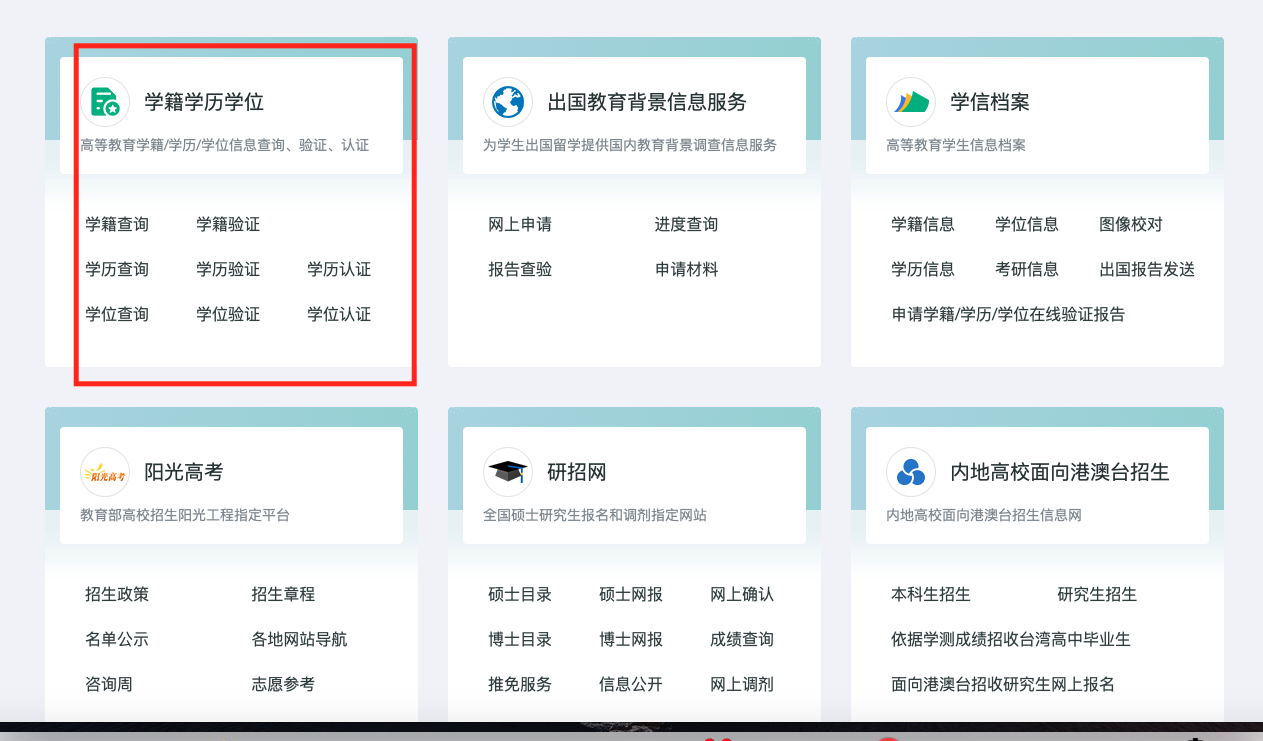Select 学位验证 under 学籍学历学位

(x=228, y=315)
